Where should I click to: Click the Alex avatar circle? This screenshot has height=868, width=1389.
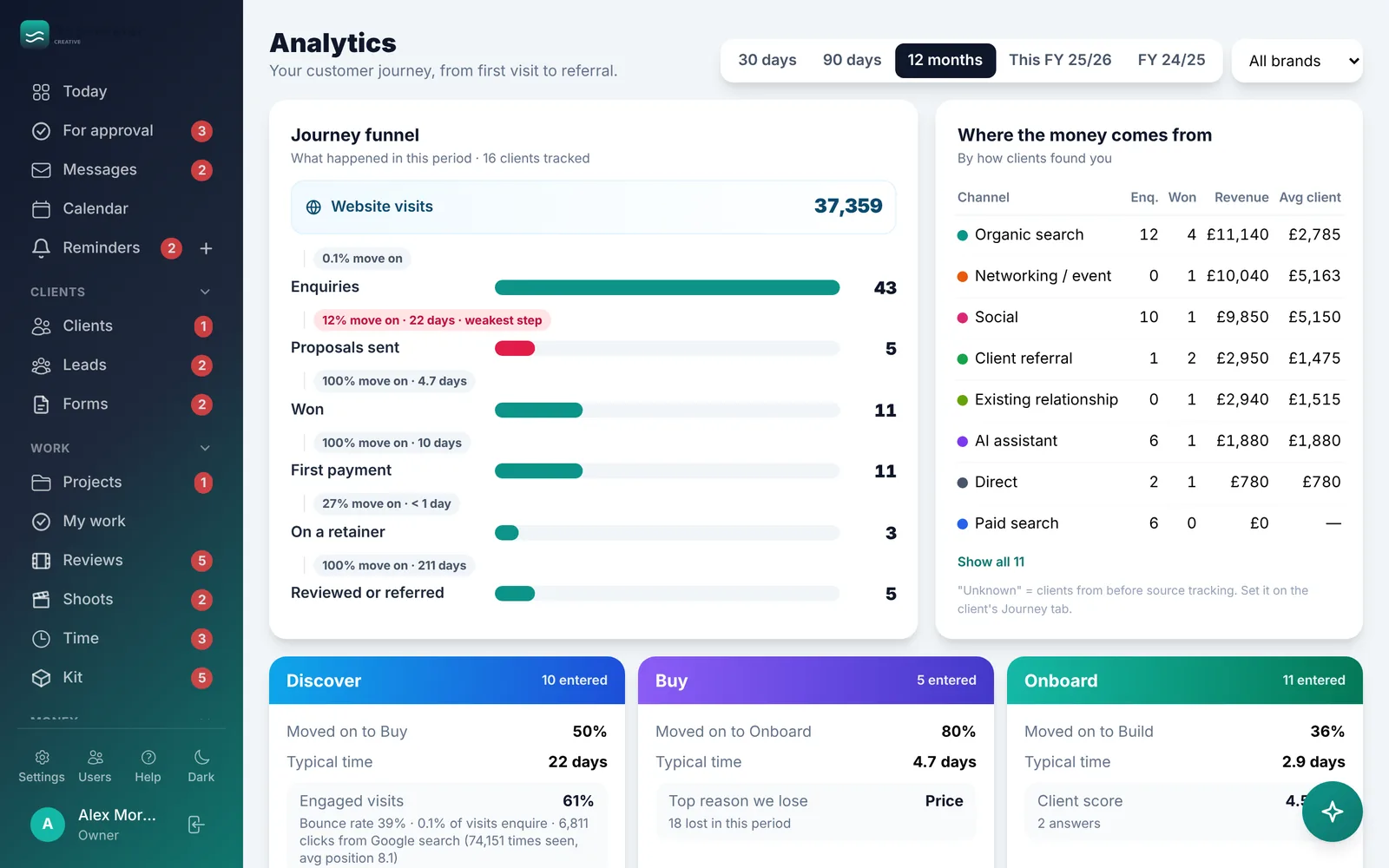(48, 825)
